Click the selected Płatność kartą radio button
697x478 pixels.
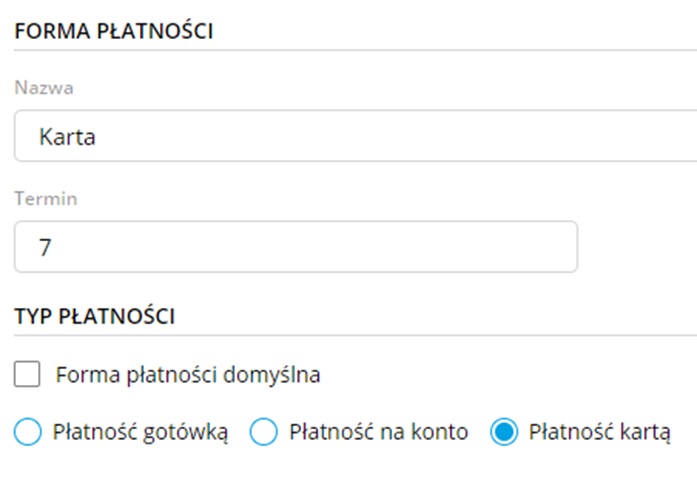coord(503,432)
